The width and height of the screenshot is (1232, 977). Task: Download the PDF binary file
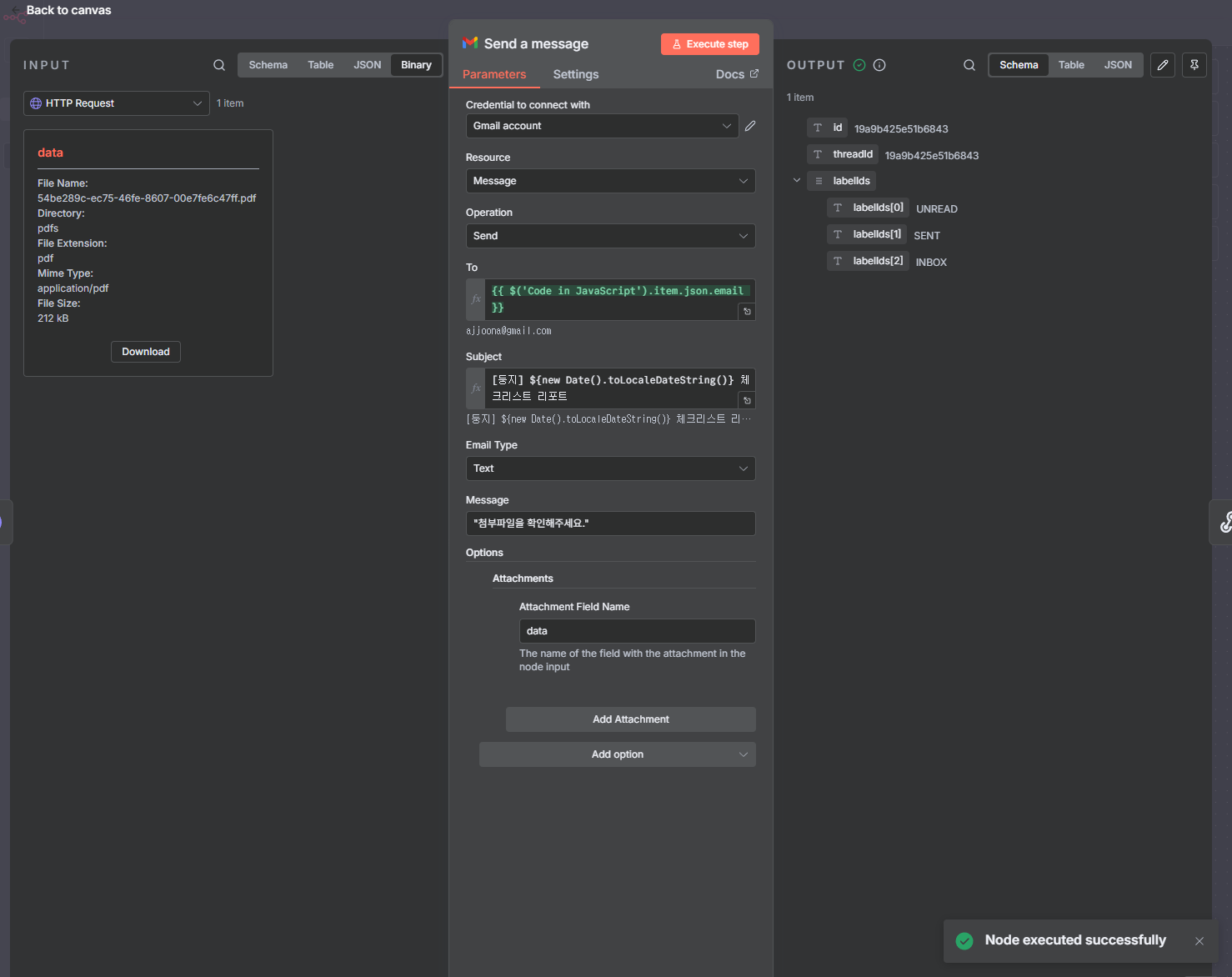pos(146,352)
